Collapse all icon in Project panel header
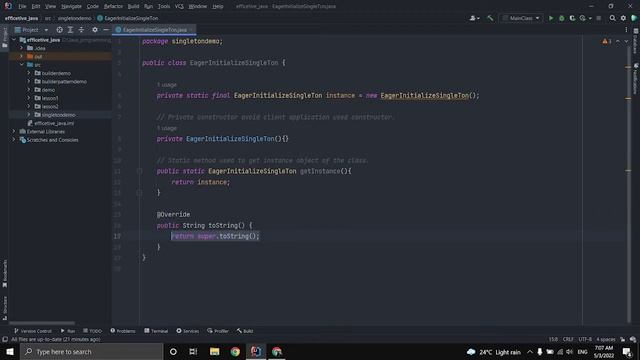Image resolution: width=640 pixels, height=360 pixels. 81,30
